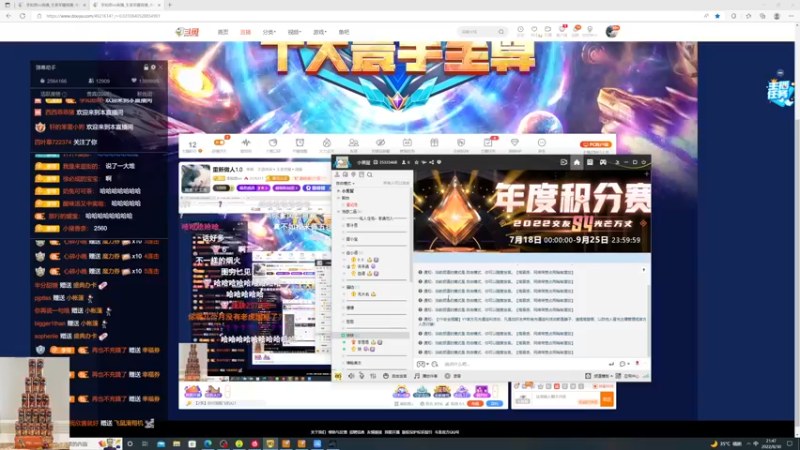This screenshot has width=800, height=450.
Task: Open the mode dropdown above YY channel tree
Action: (345, 183)
